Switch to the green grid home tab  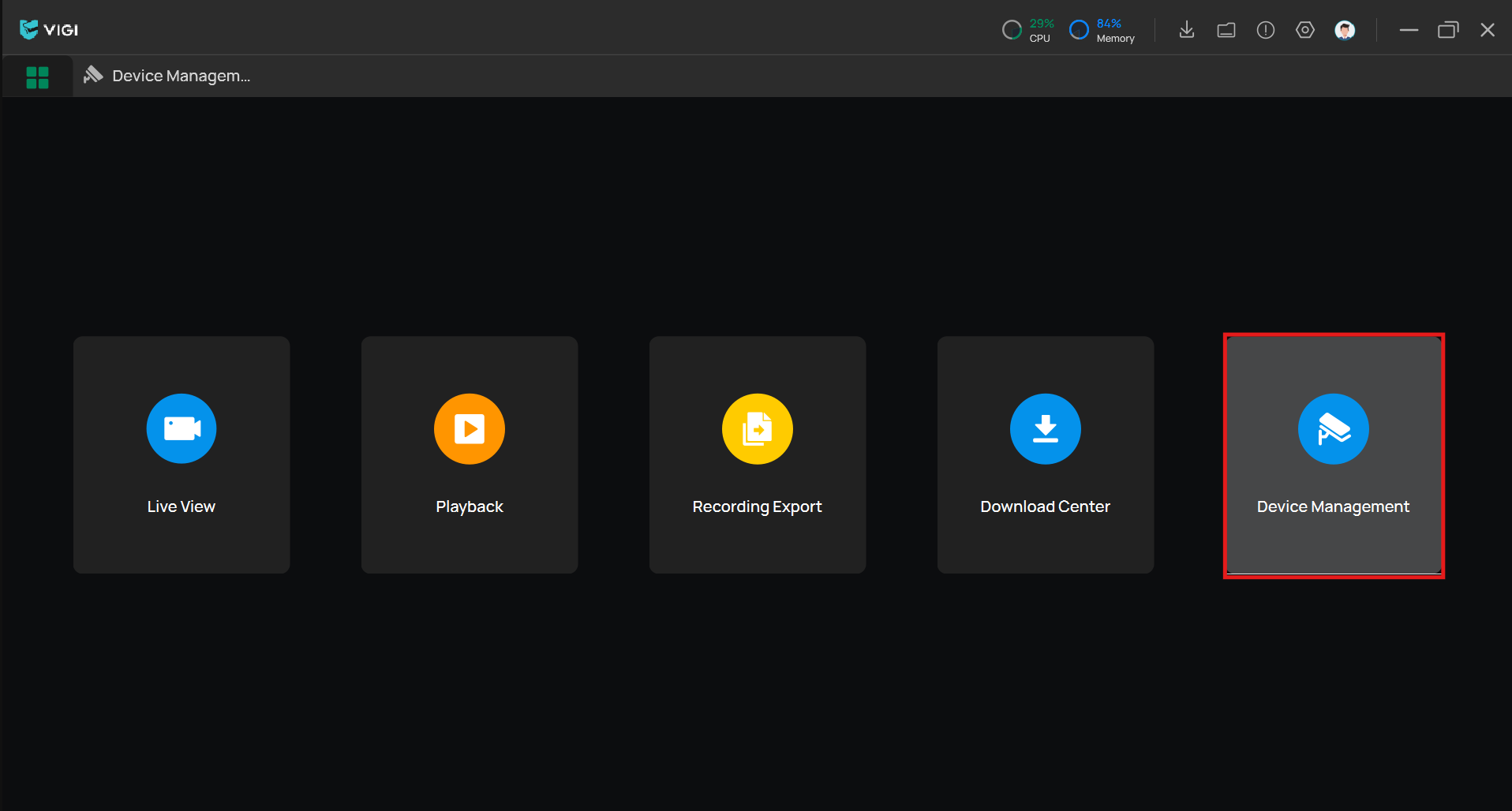pyautogui.click(x=37, y=77)
